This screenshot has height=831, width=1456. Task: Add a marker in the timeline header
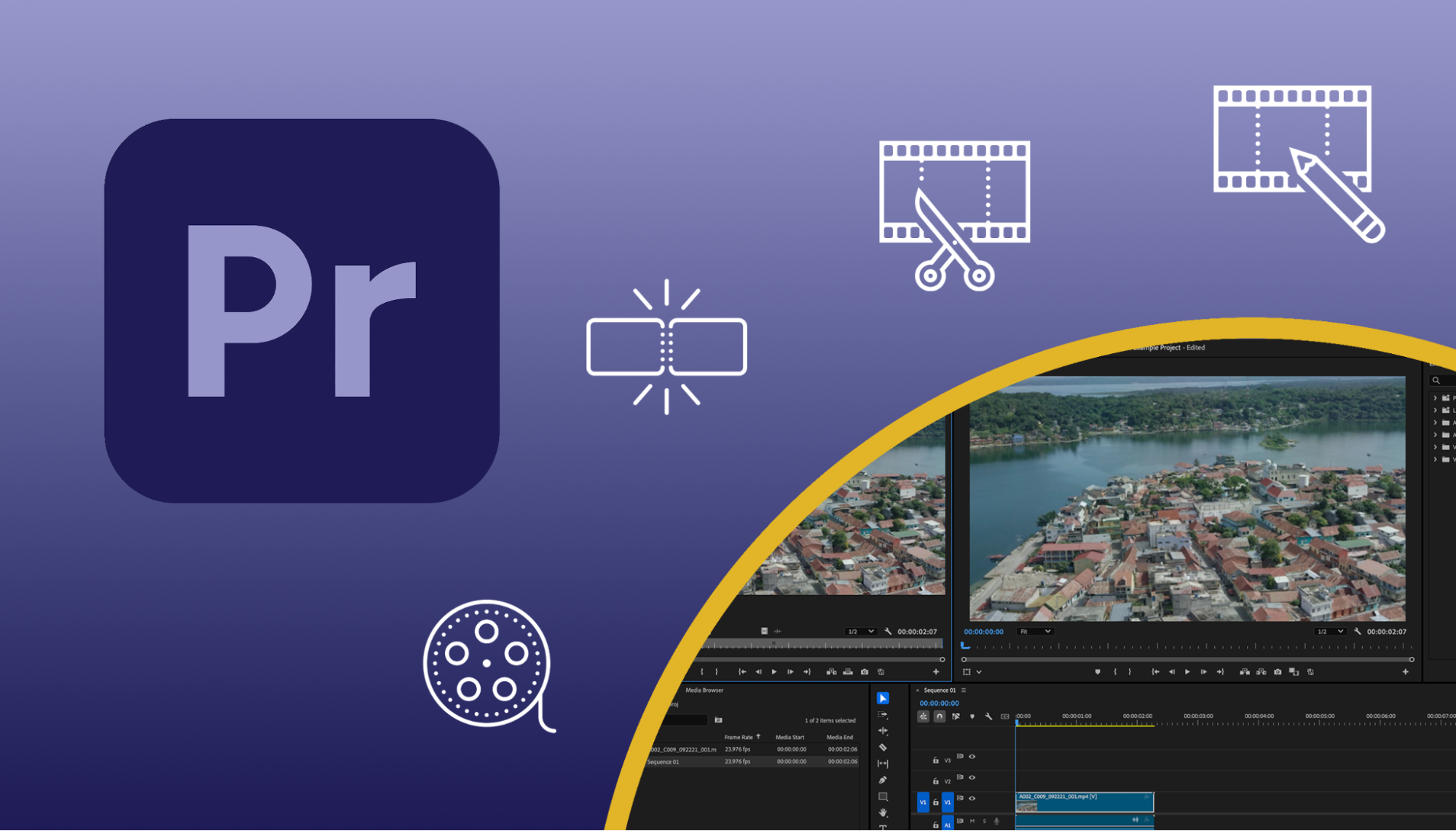pos(972,717)
